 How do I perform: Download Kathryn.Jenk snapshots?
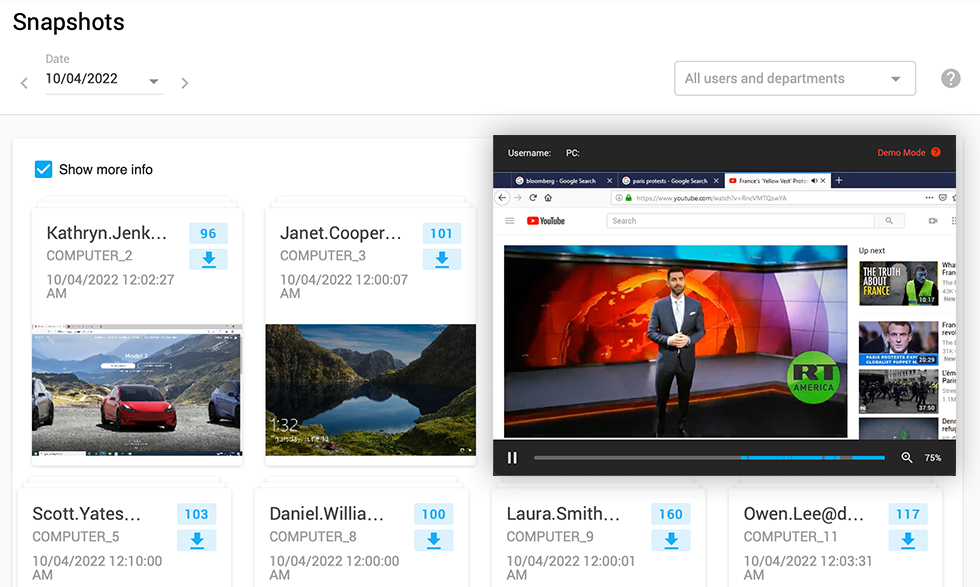point(208,259)
